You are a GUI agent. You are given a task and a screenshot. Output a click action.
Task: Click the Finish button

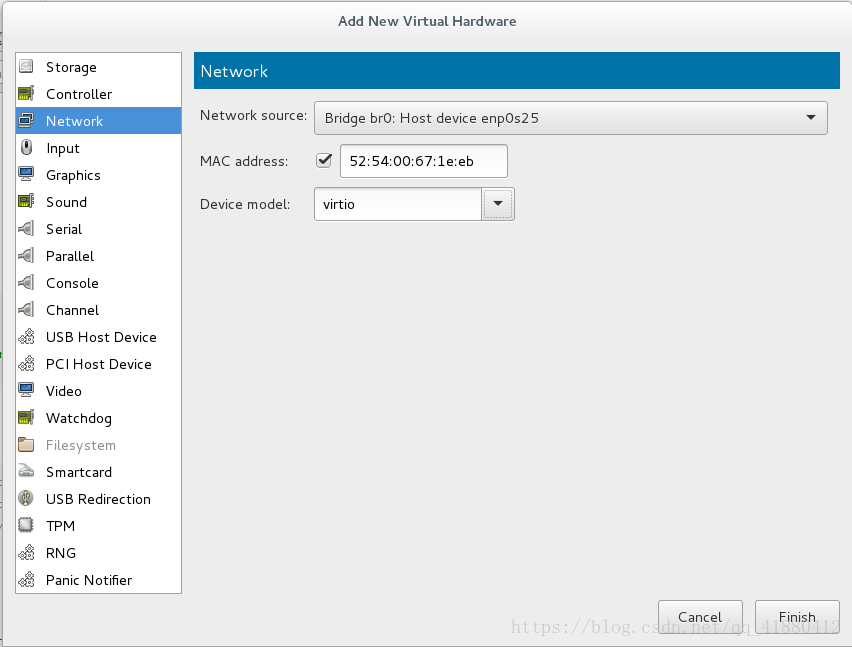797,617
